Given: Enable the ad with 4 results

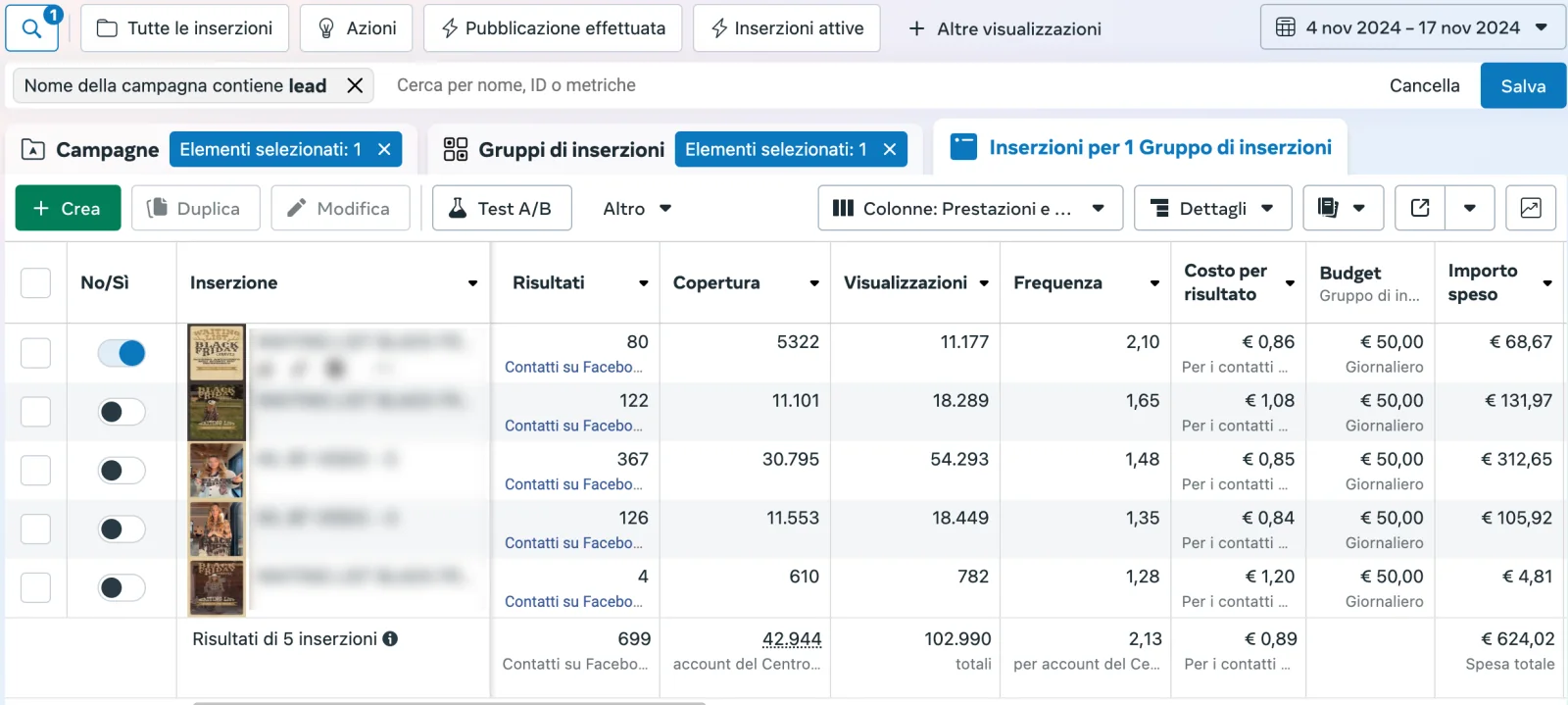Looking at the screenshot, I should click(x=122, y=588).
